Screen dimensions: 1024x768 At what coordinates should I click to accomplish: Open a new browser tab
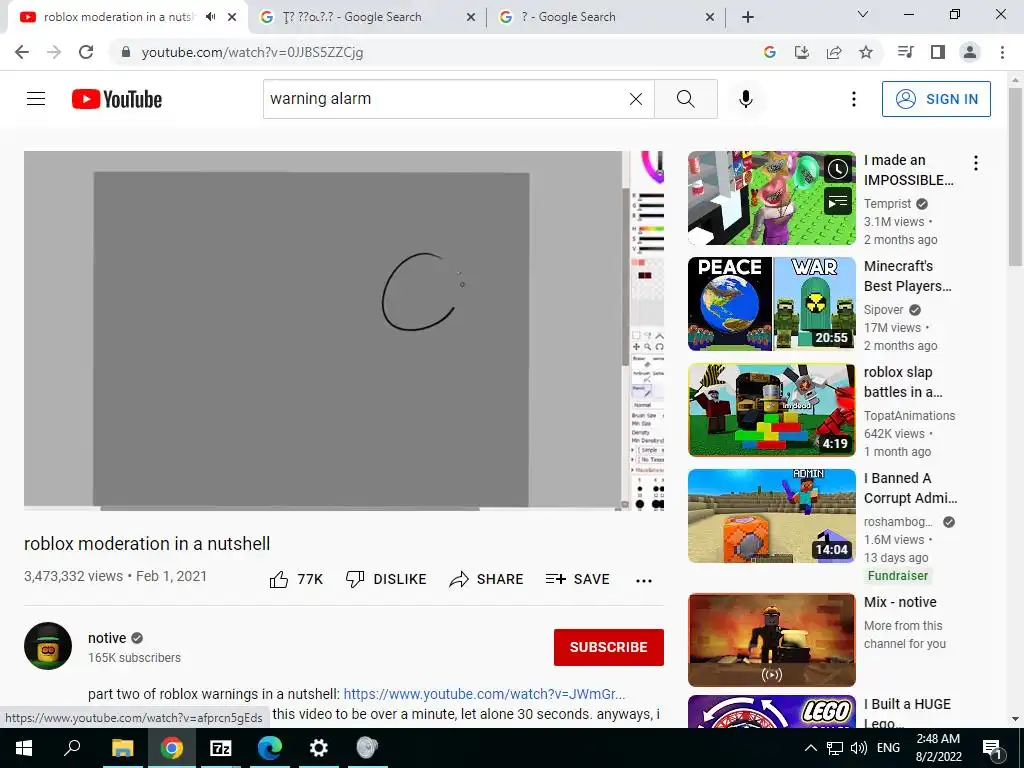(748, 17)
